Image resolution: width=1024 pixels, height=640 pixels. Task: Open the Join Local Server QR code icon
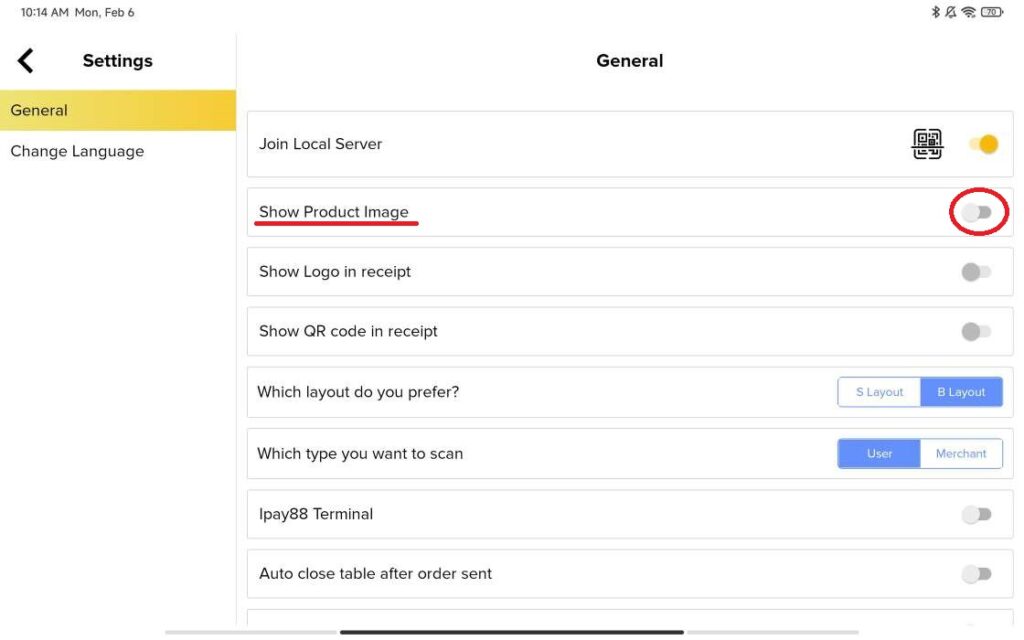coord(927,145)
